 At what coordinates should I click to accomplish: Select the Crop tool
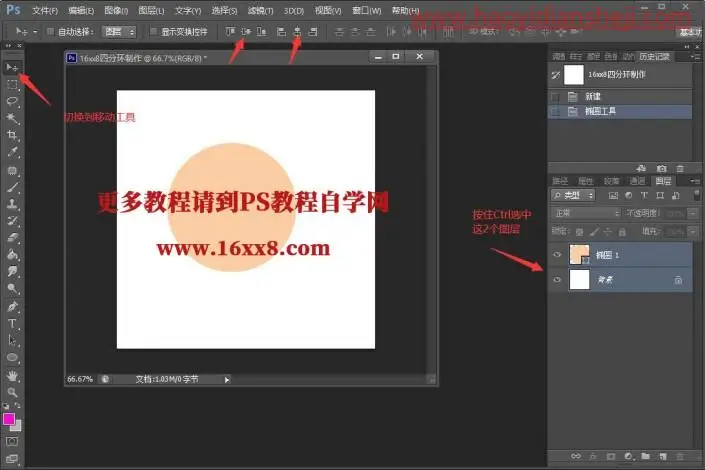point(12,135)
